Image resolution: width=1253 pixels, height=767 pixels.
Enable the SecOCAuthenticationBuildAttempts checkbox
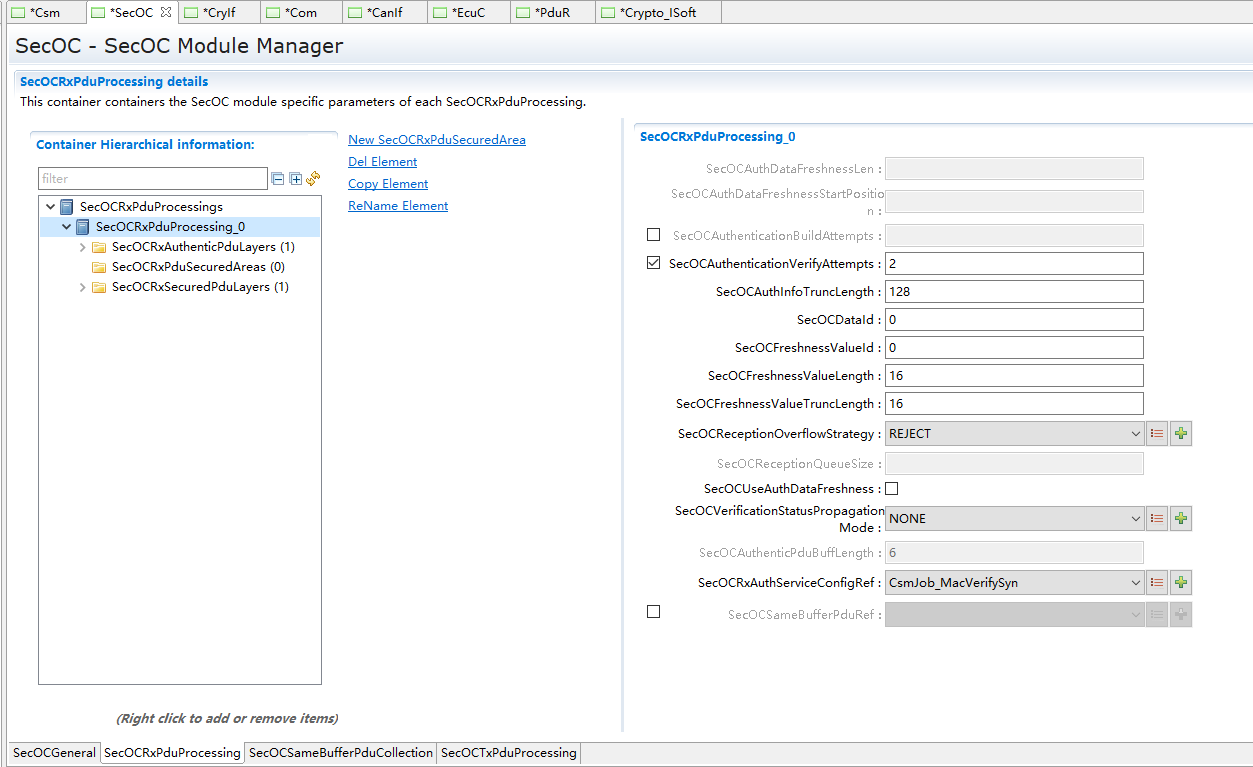[x=654, y=235]
